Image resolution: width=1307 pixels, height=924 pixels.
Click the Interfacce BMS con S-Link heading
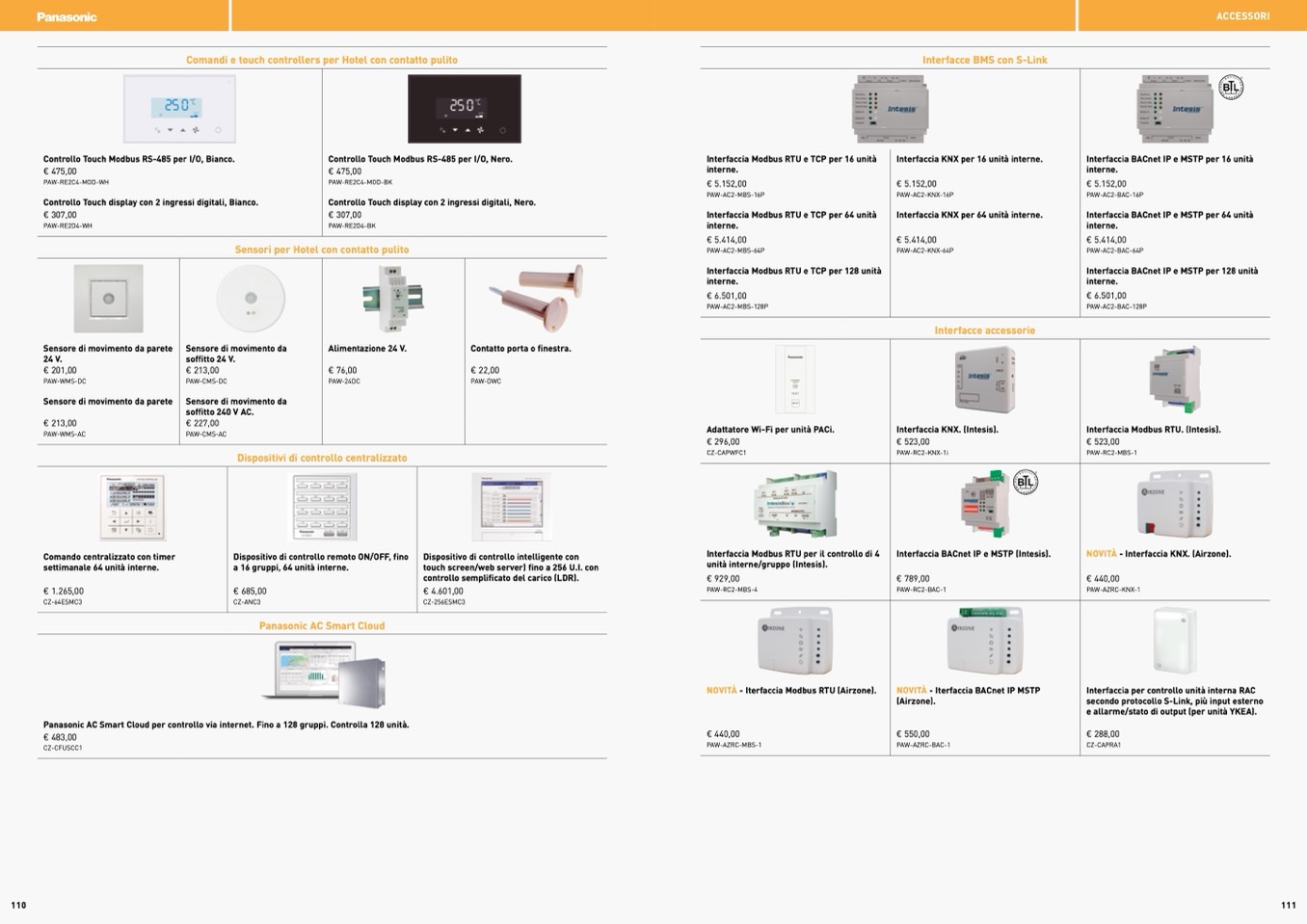984,60
